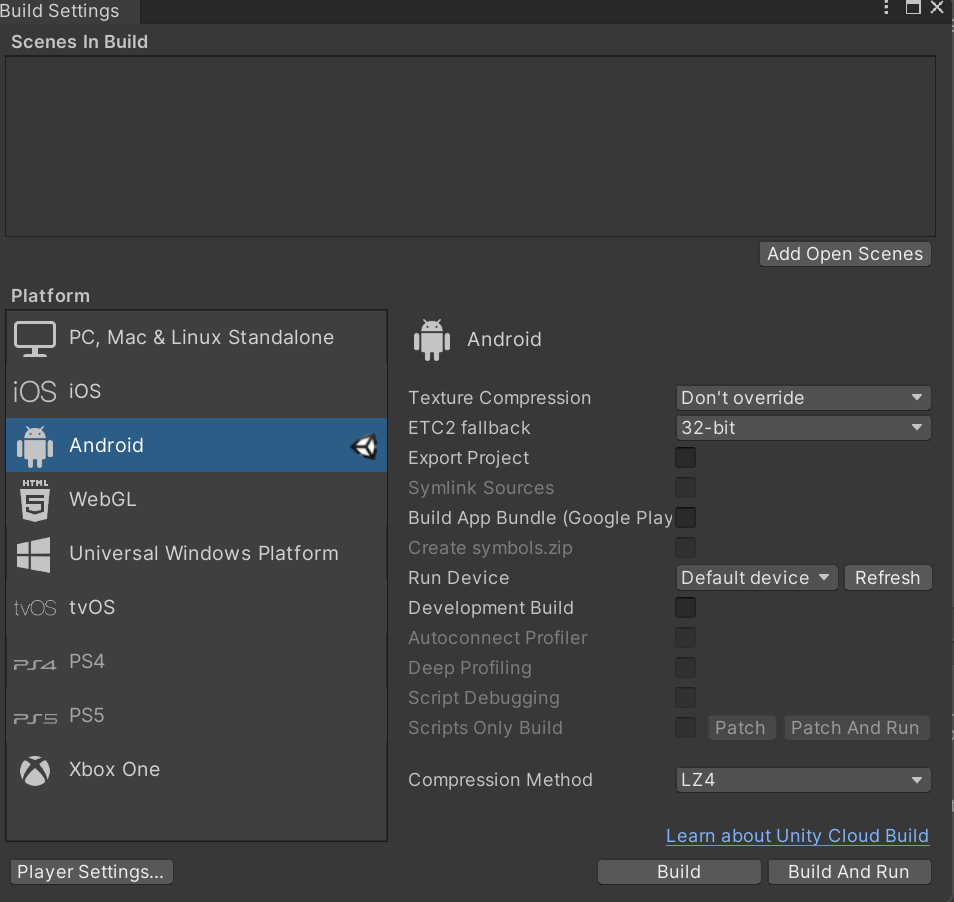Click the Run Device label
Image resolution: width=954 pixels, height=902 pixels.
point(459,578)
